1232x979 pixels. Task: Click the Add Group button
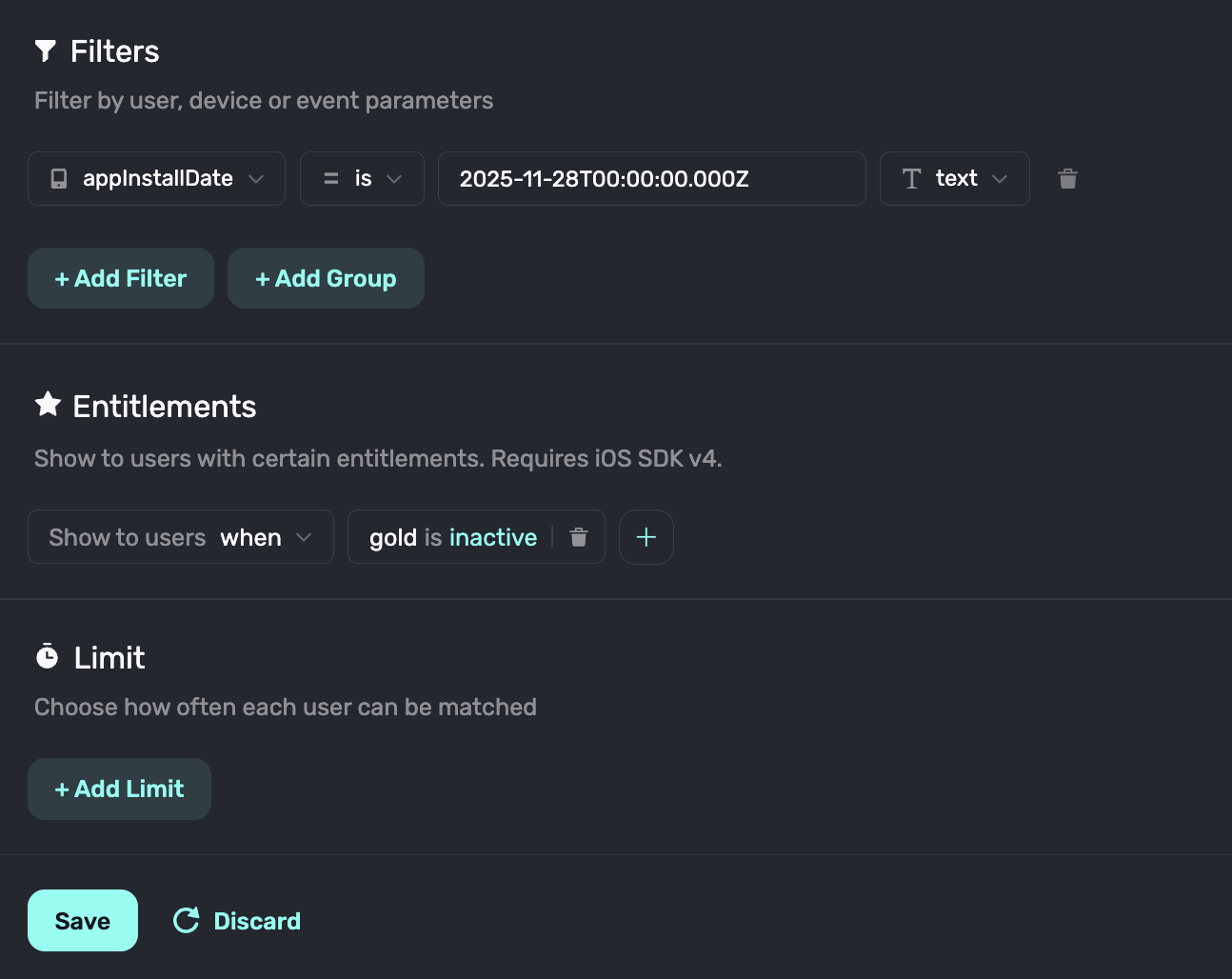coord(326,278)
